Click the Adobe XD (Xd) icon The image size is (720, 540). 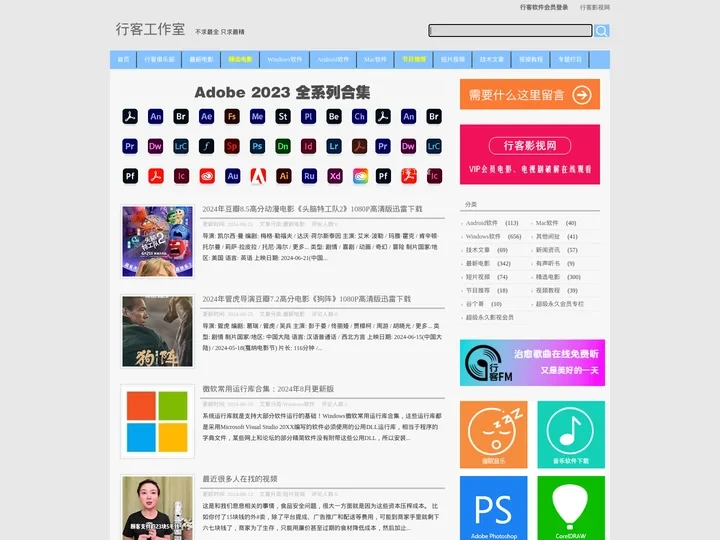(335, 176)
